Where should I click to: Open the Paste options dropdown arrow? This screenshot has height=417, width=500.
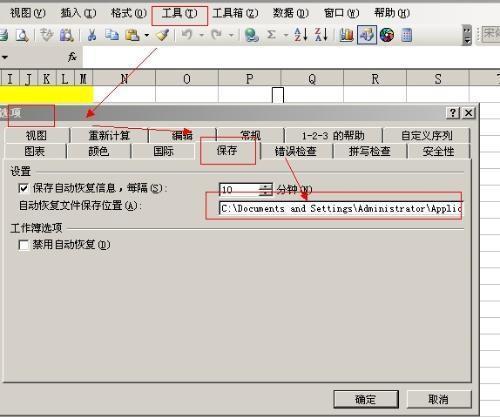[x=147, y=35]
